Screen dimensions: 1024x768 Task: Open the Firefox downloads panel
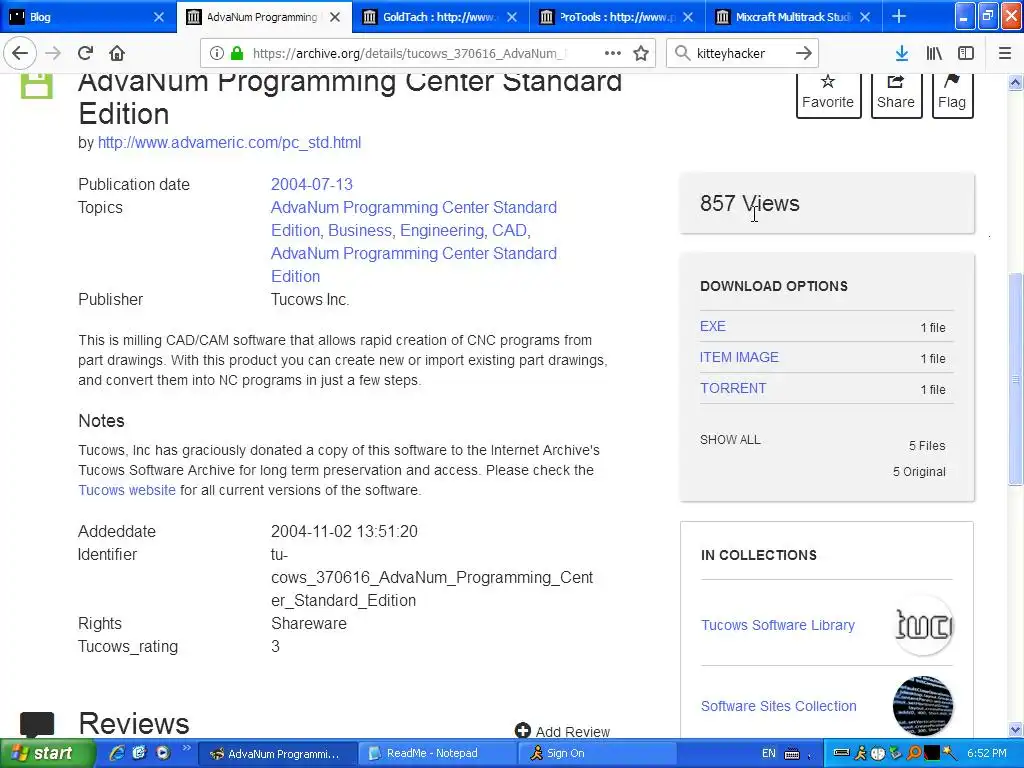[902, 54]
